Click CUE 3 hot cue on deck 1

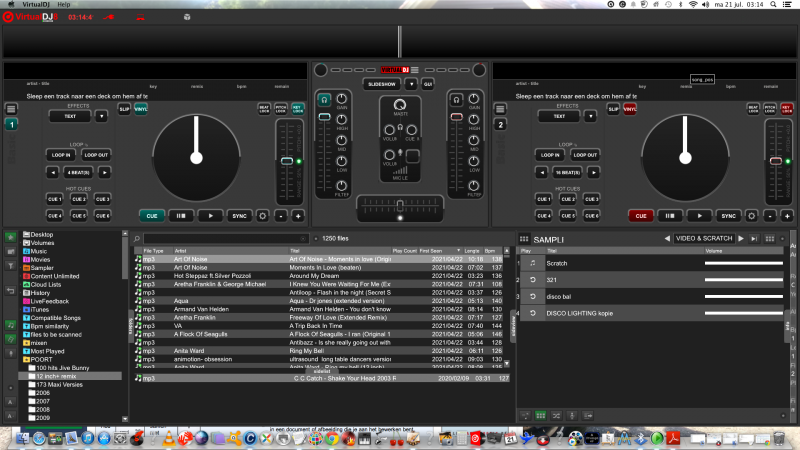[103, 199]
